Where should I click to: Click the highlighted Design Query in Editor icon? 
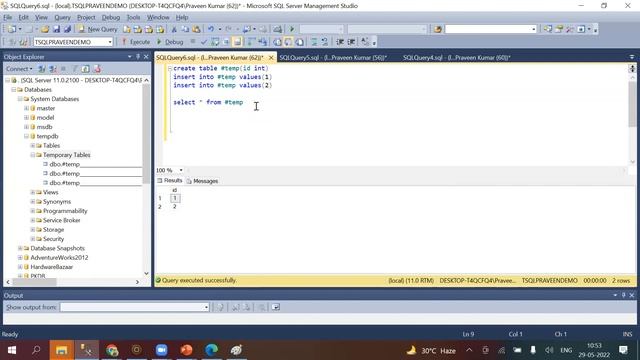238,42
